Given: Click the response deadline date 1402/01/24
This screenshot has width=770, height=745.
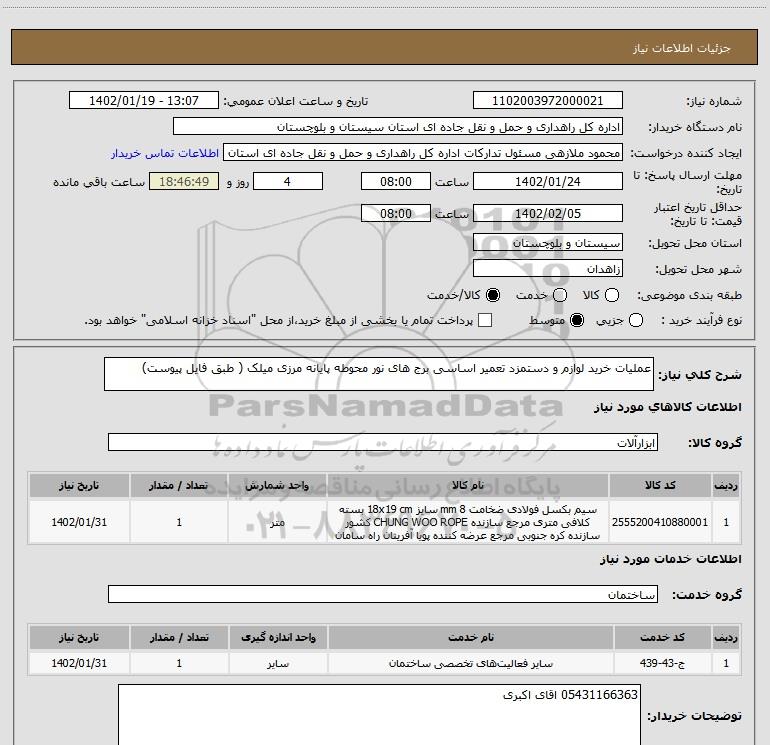Looking at the screenshot, I should point(548,181).
